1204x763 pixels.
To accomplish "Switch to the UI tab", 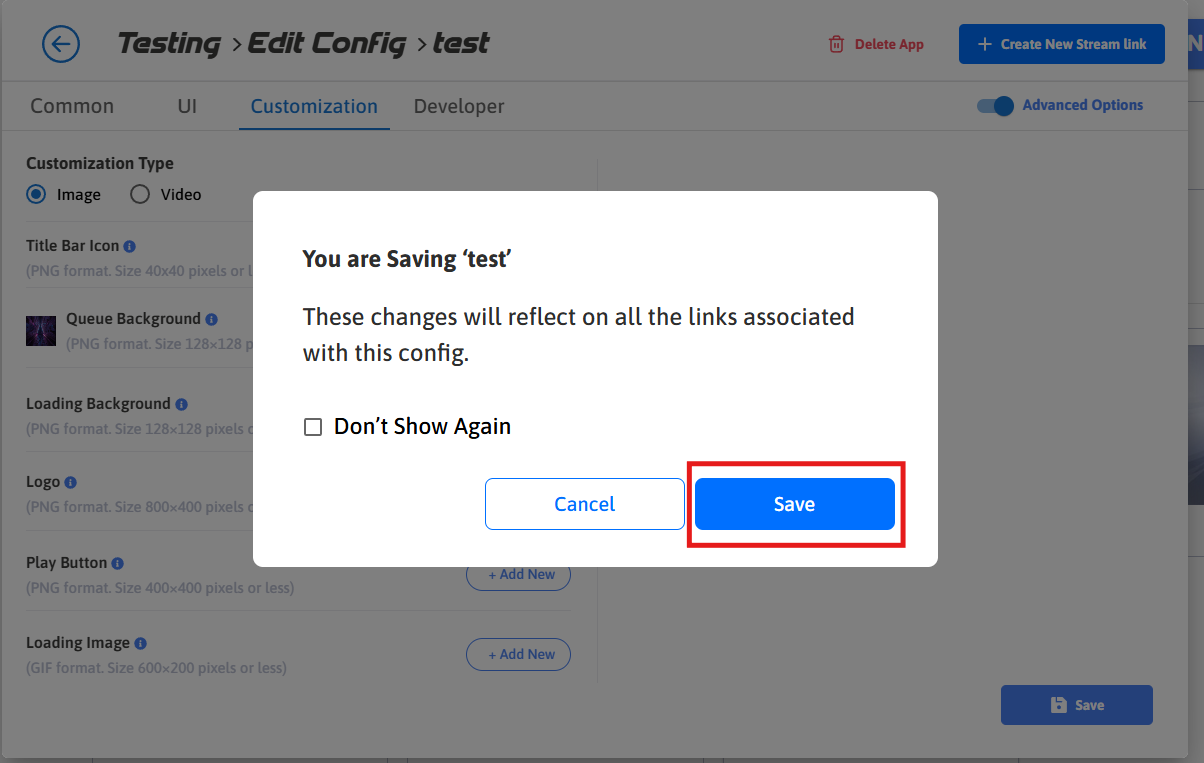I will [187, 106].
